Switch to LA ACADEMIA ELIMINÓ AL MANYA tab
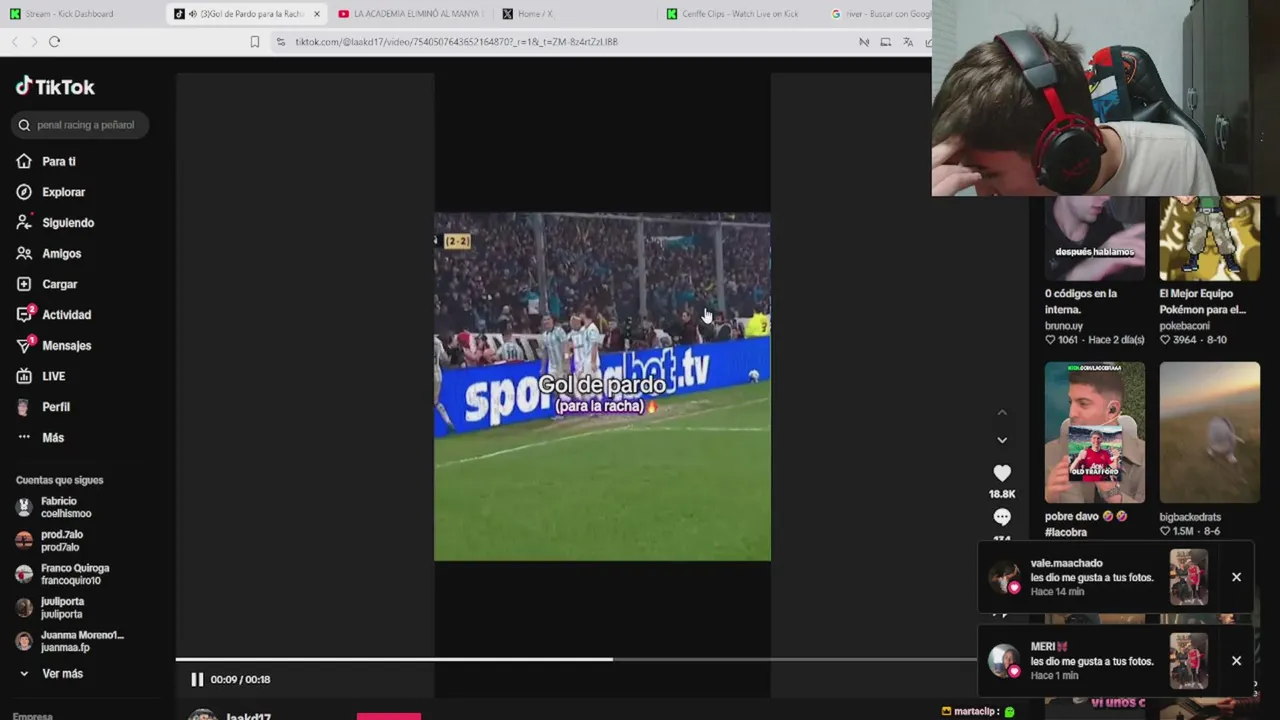The width and height of the screenshot is (1280, 720). 410,14
